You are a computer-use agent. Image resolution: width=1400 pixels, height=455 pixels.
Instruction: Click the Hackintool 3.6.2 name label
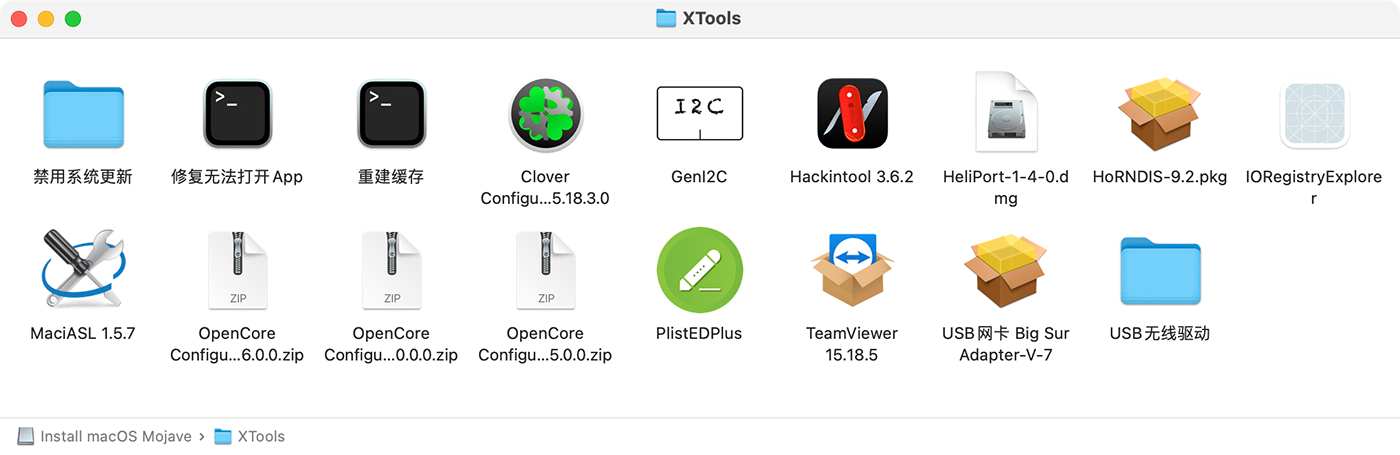852,177
